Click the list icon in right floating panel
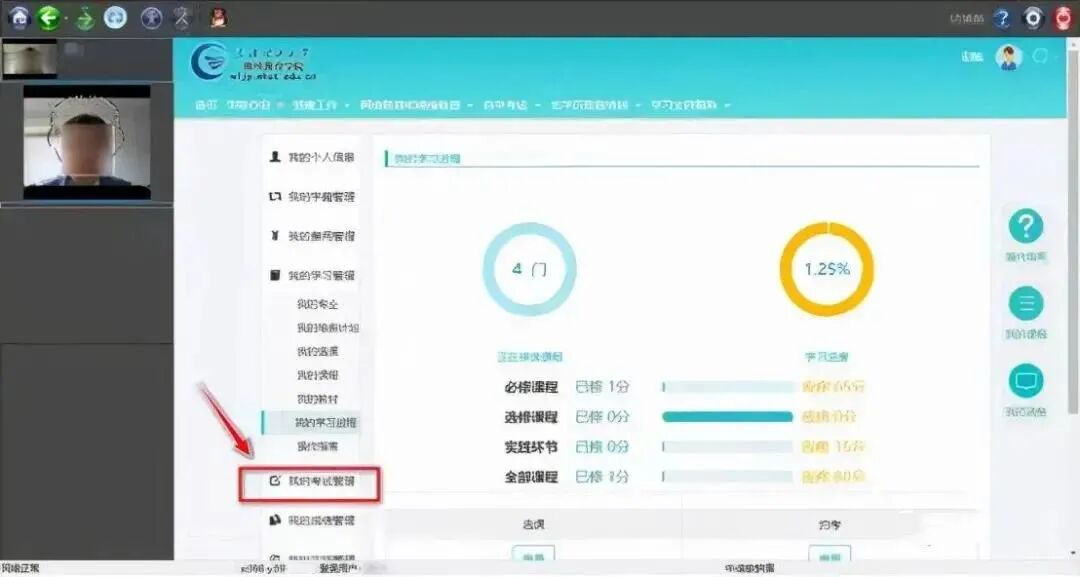 [x=1027, y=305]
